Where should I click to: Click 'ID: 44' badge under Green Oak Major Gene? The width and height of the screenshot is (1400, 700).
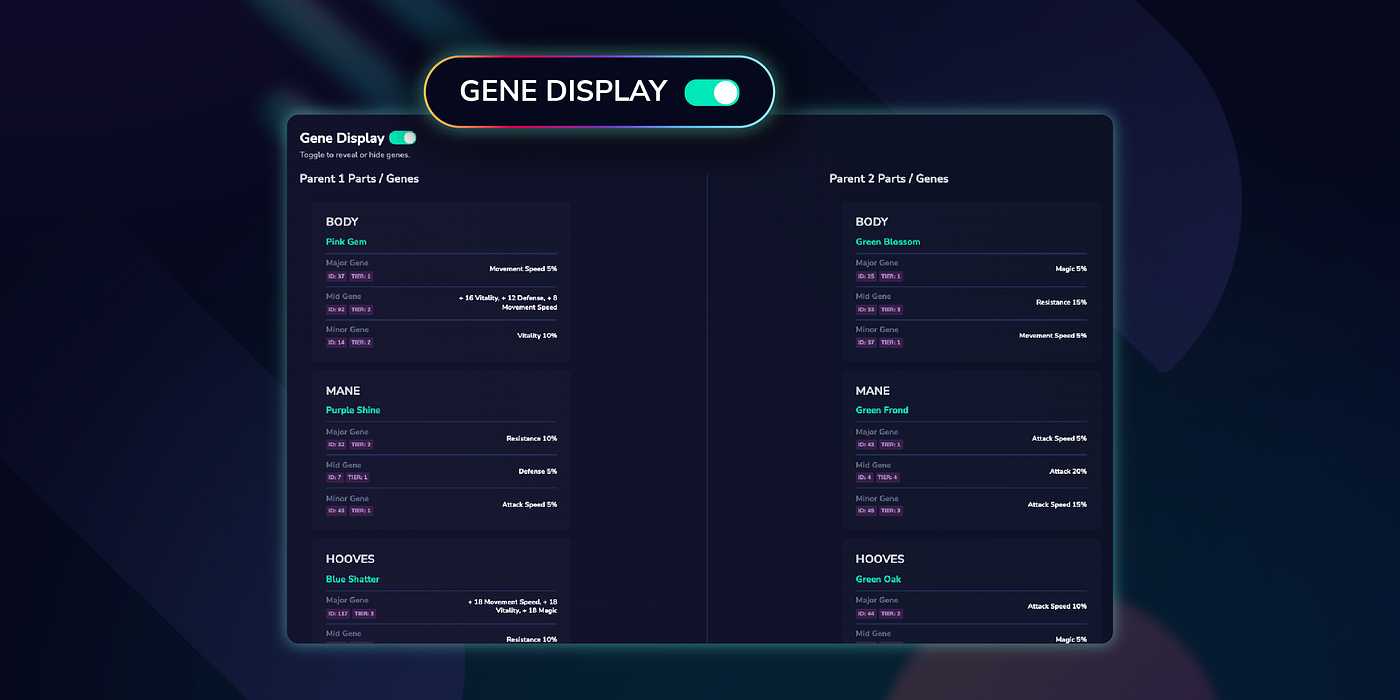[x=866, y=613]
